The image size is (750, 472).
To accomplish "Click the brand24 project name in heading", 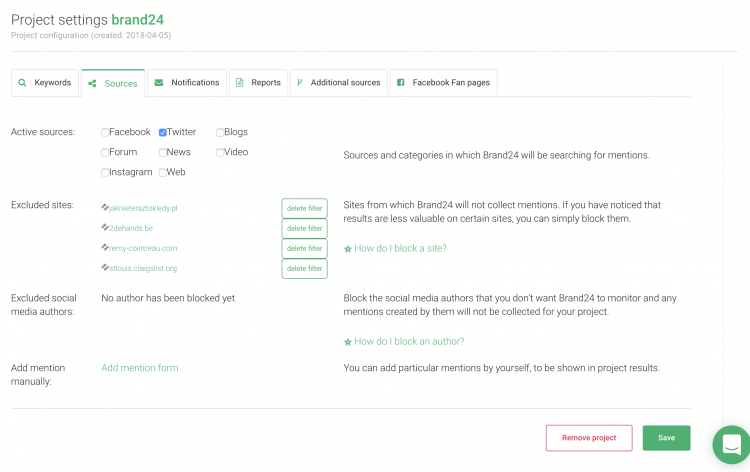I will coord(137,20).
